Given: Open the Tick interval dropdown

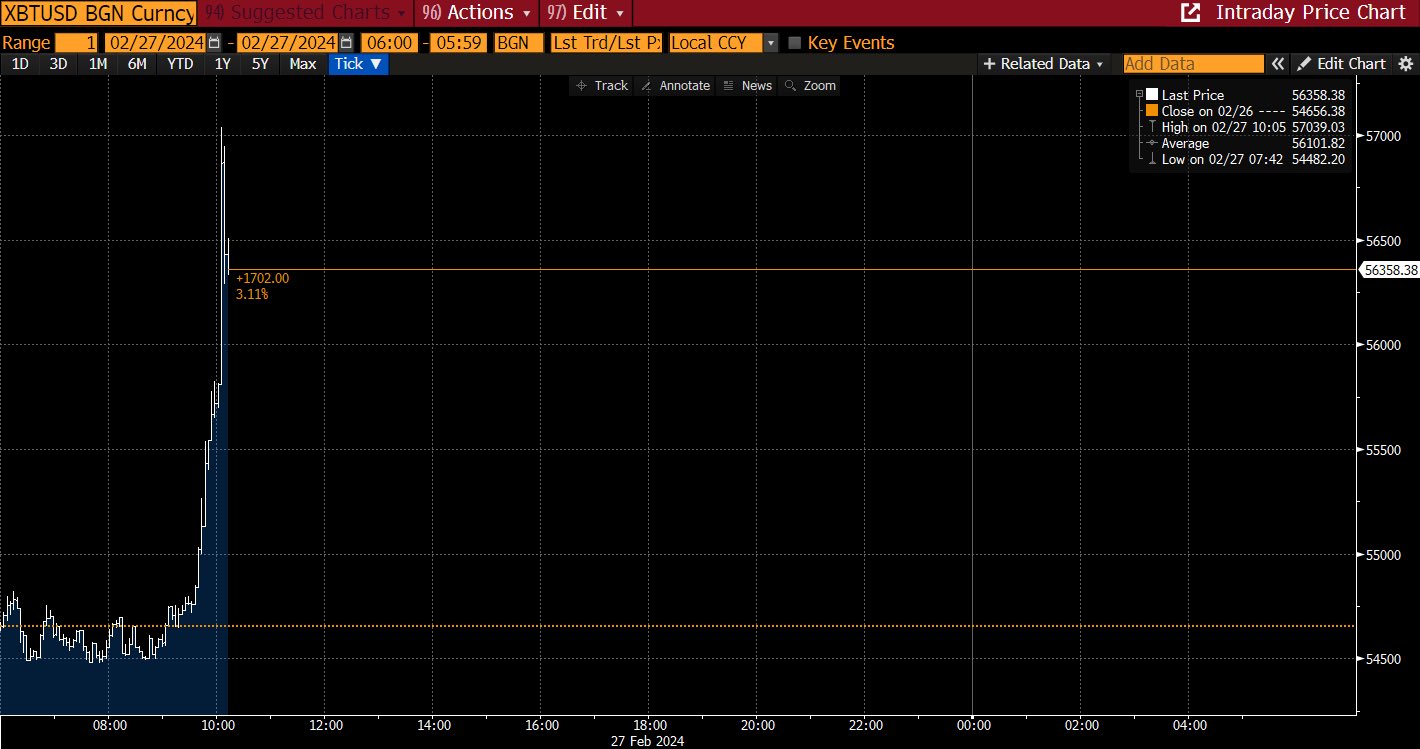Looking at the screenshot, I should click(x=358, y=64).
